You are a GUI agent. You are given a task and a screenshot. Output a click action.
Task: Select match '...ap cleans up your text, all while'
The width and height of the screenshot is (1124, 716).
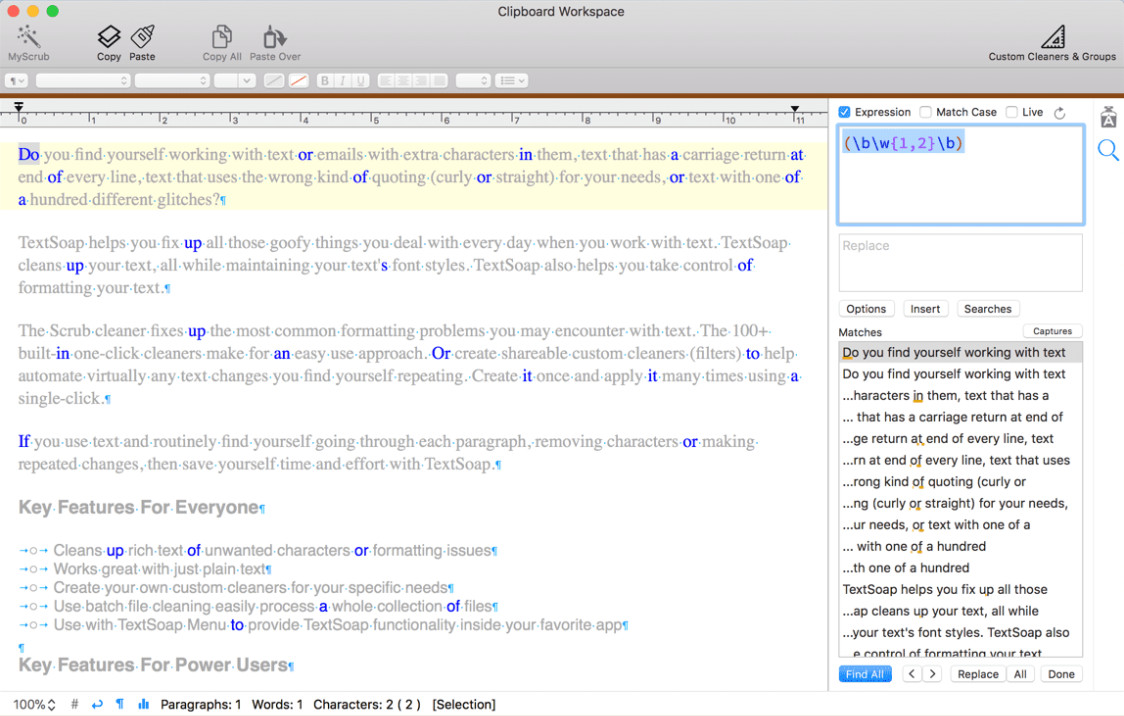click(960, 611)
